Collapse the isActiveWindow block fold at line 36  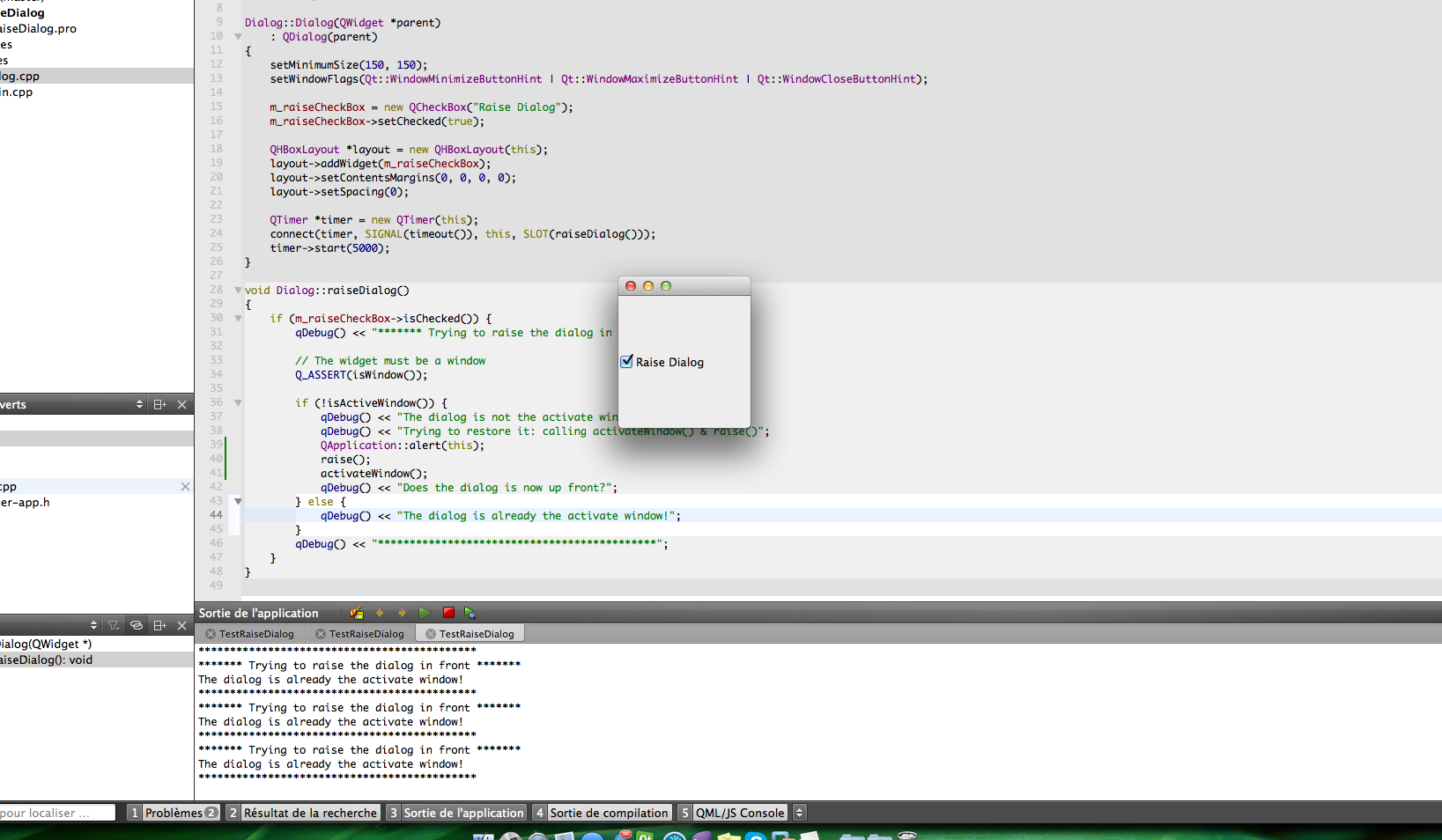[x=238, y=402]
